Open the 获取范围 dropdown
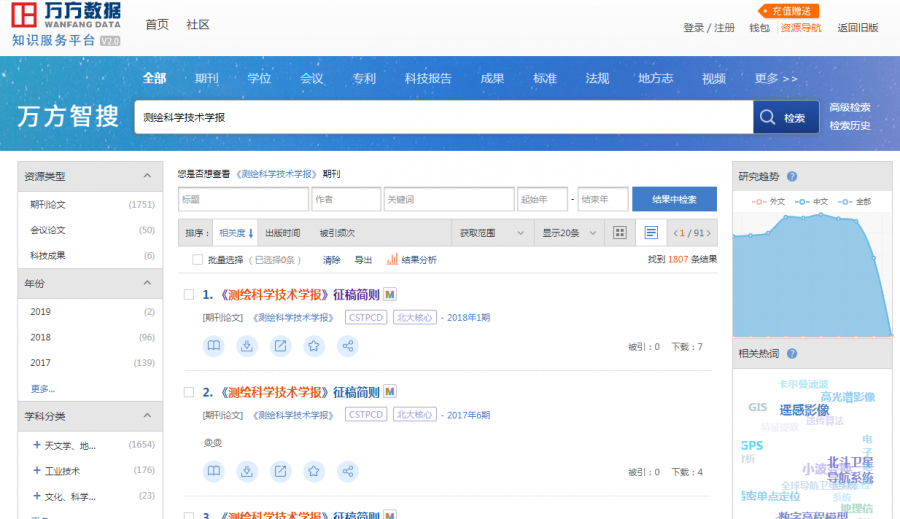Viewport: 900px width, 519px height. (x=491, y=233)
